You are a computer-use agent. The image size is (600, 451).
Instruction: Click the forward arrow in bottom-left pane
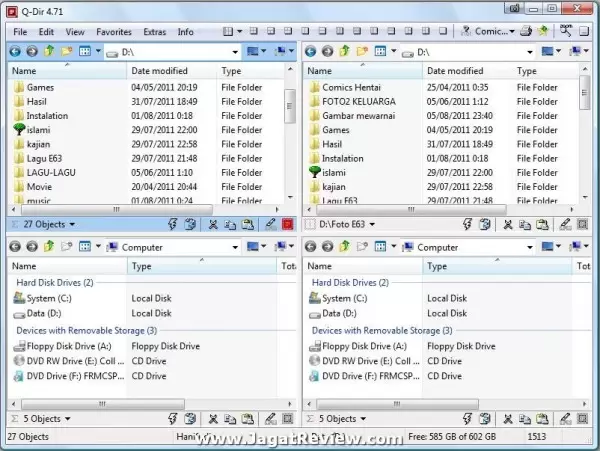[x=32, y=247]
